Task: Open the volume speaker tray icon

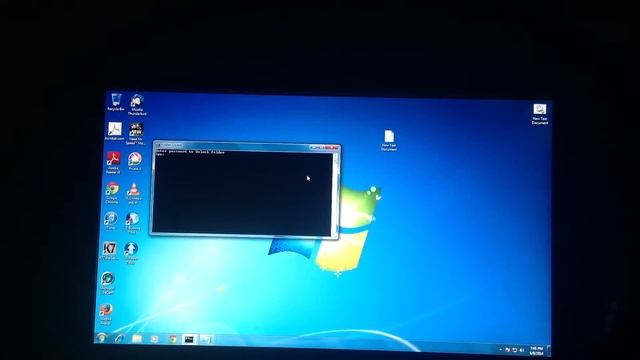Action: tap(521, 350)
